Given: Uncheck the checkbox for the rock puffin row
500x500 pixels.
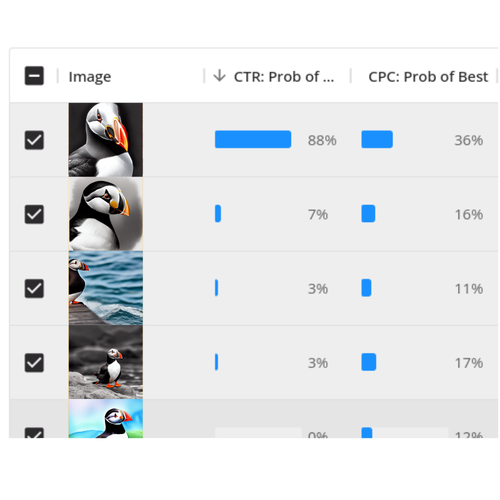Looking at the screenshot, I should coord(34,363).
